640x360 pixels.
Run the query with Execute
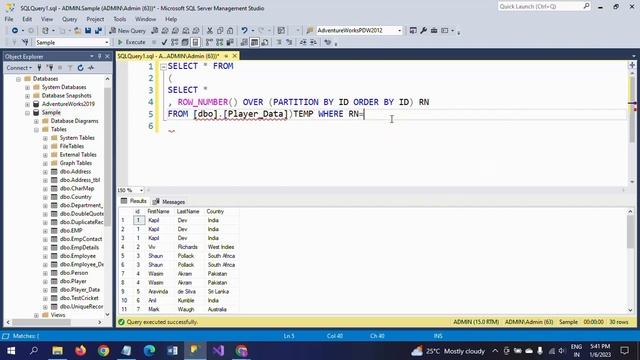(131, 42)
